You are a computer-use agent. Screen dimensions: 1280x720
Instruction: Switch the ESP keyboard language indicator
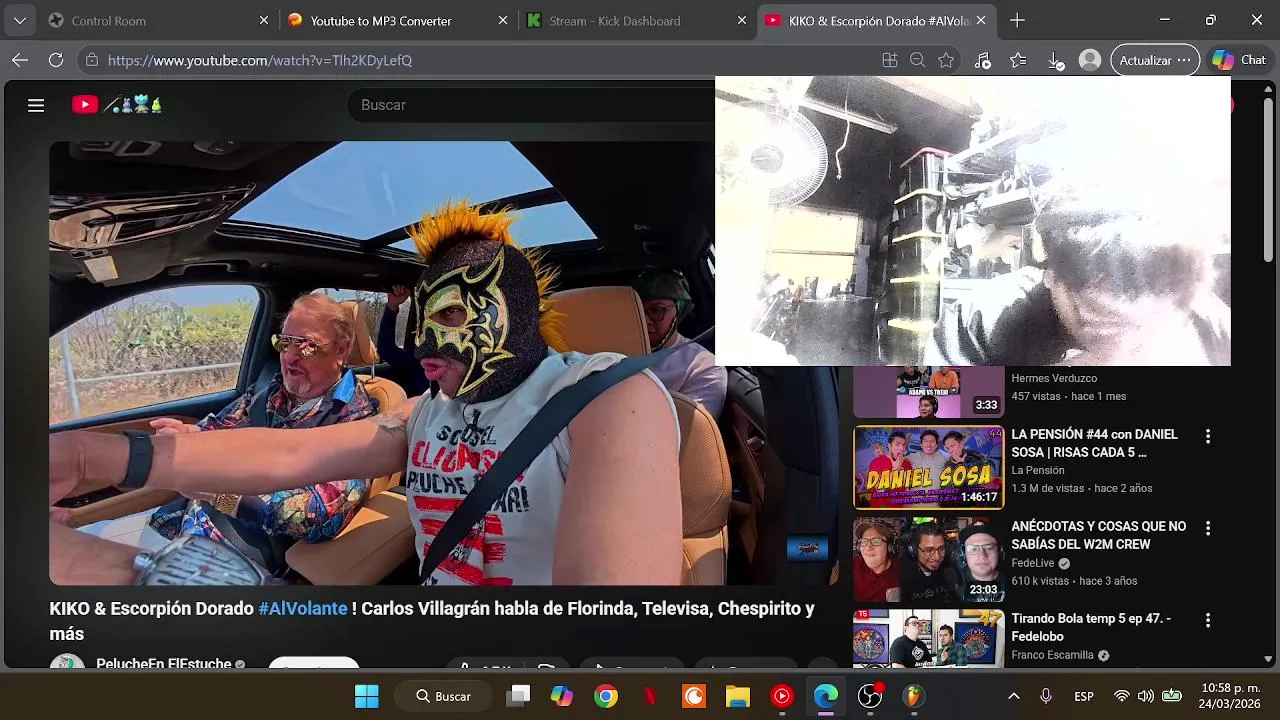[x=1084, y=696]
